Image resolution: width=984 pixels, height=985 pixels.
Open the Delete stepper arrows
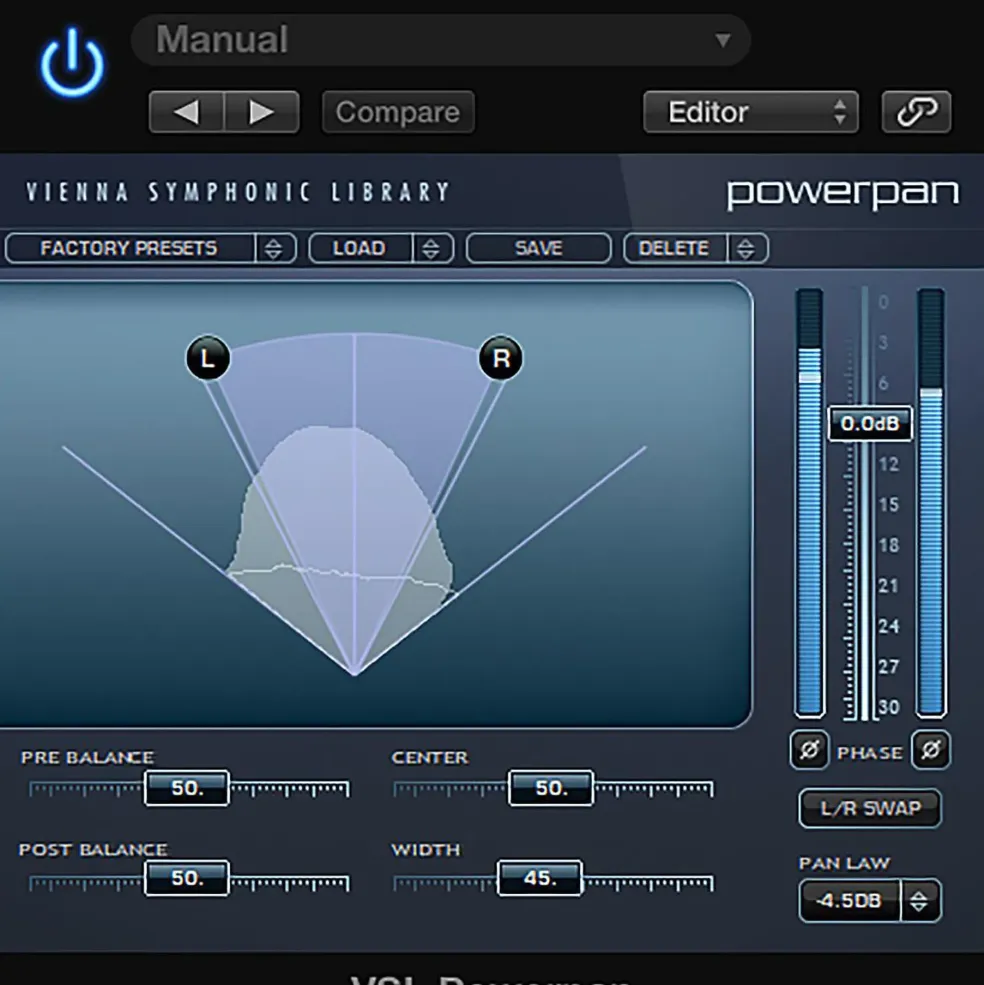(746, 248)
